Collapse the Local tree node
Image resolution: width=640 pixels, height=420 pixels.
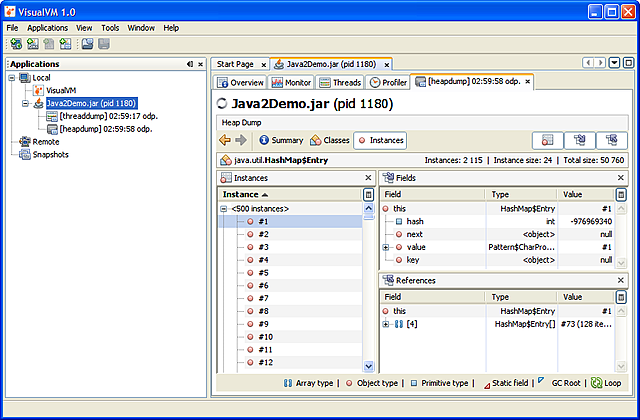(12, 78)
